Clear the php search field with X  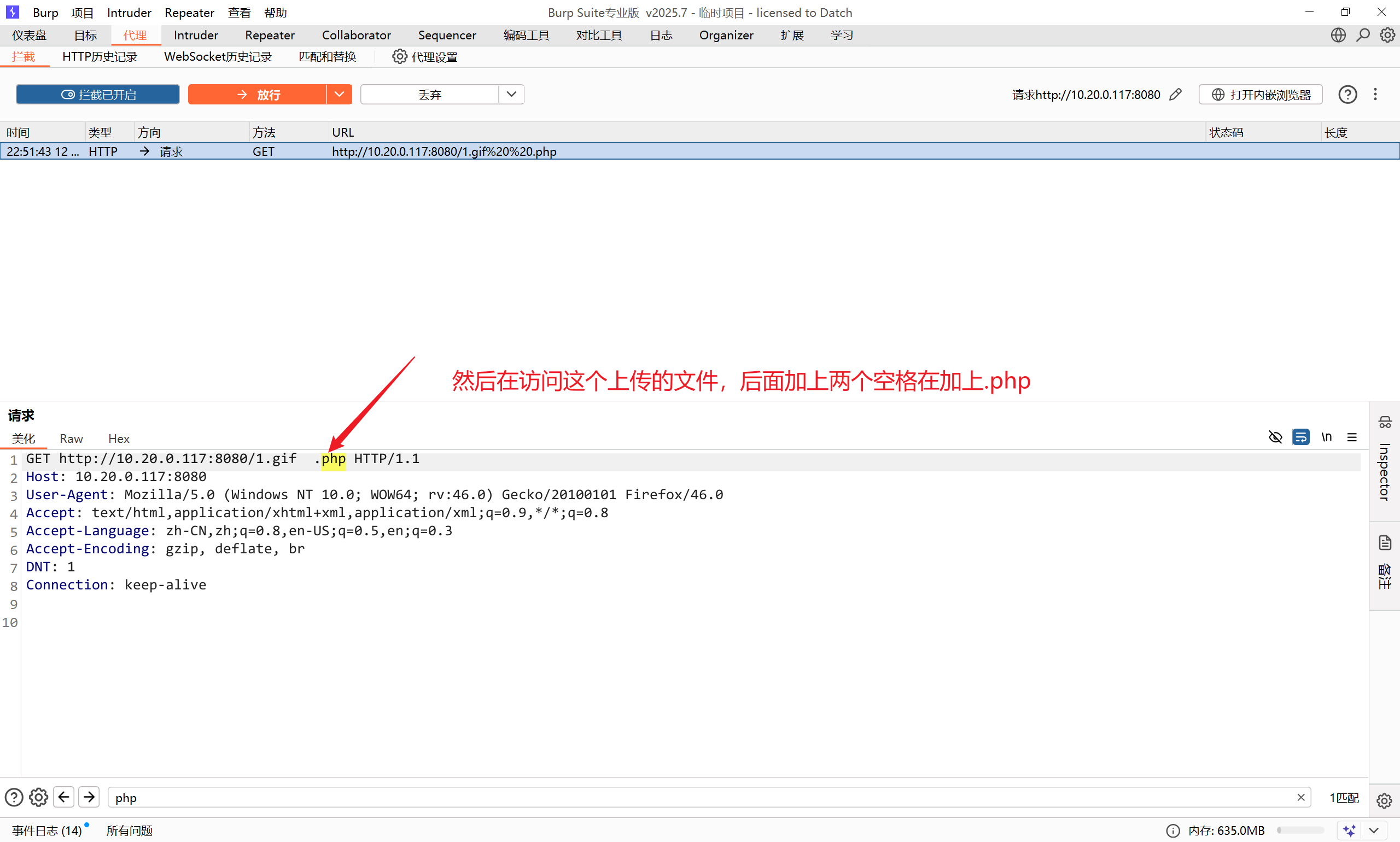[x=1300, y=797]
